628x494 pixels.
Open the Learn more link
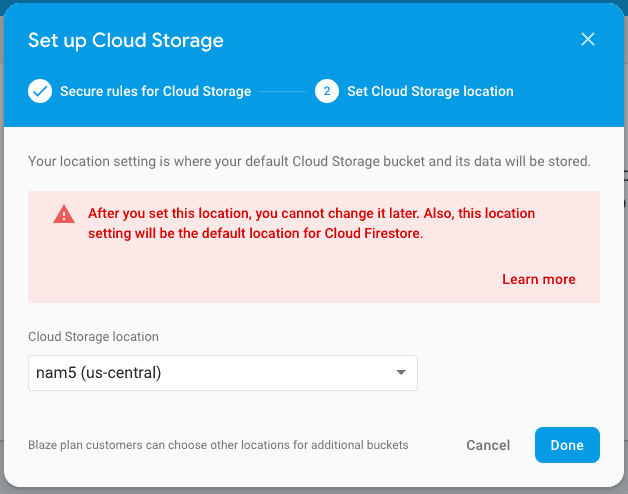[x=538, y=279]
